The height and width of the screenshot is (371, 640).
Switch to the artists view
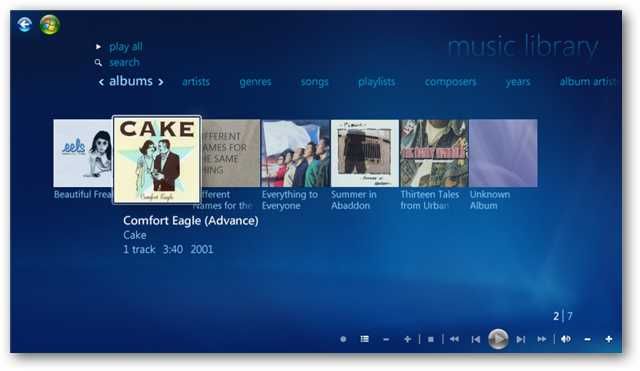[x=196, y=82]
